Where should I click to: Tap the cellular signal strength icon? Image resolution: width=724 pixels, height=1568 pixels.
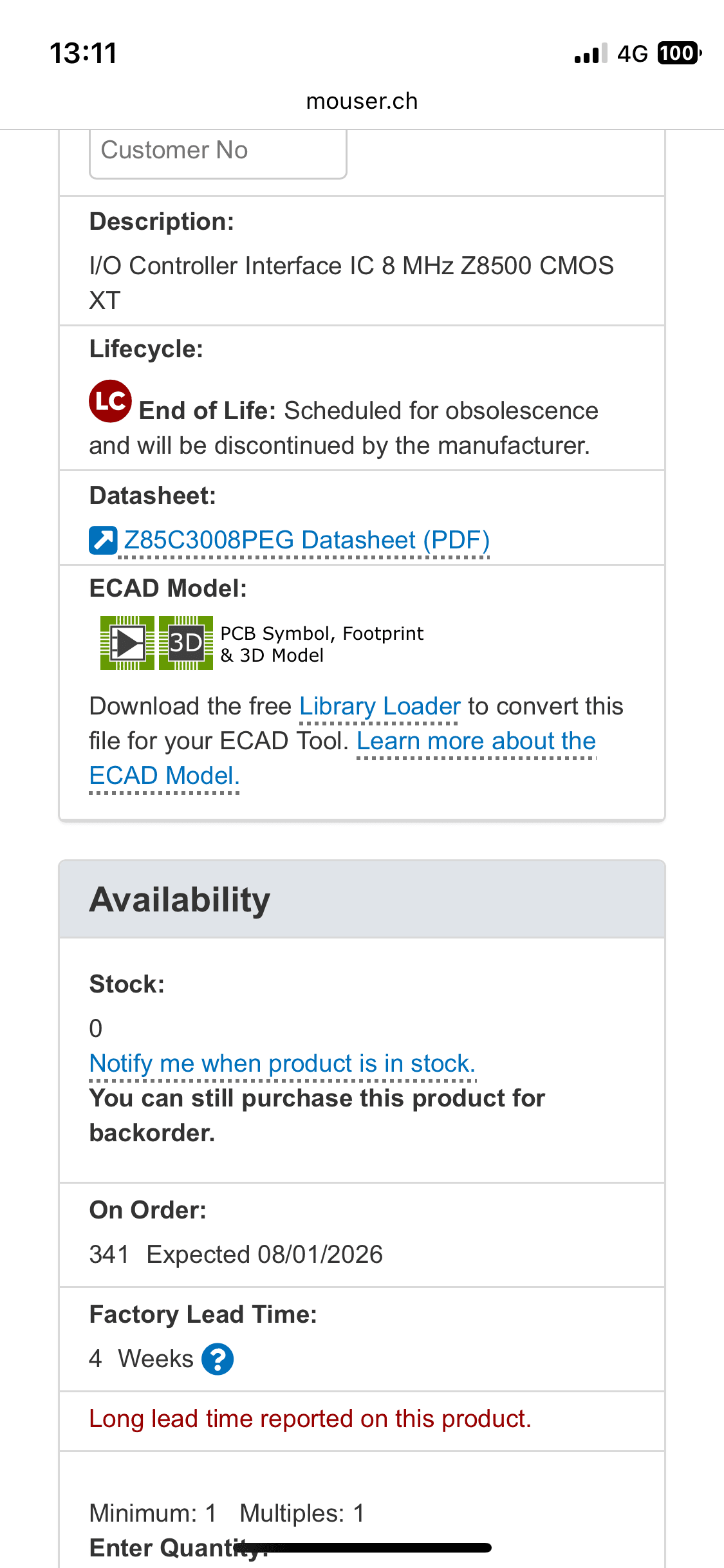(591, 53)
